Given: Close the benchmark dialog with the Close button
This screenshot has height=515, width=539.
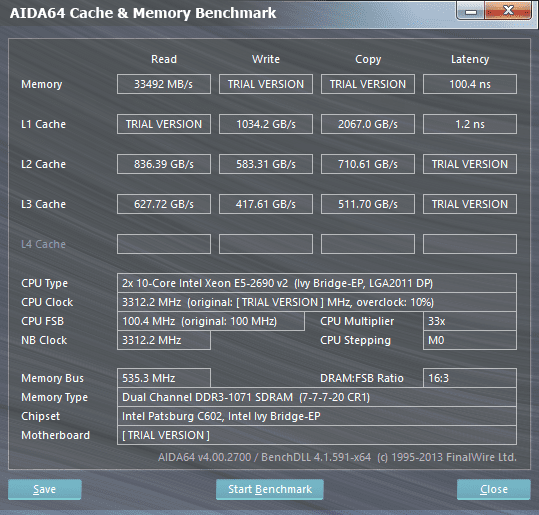Looking at the screenshot, I should tap(494, 489).
